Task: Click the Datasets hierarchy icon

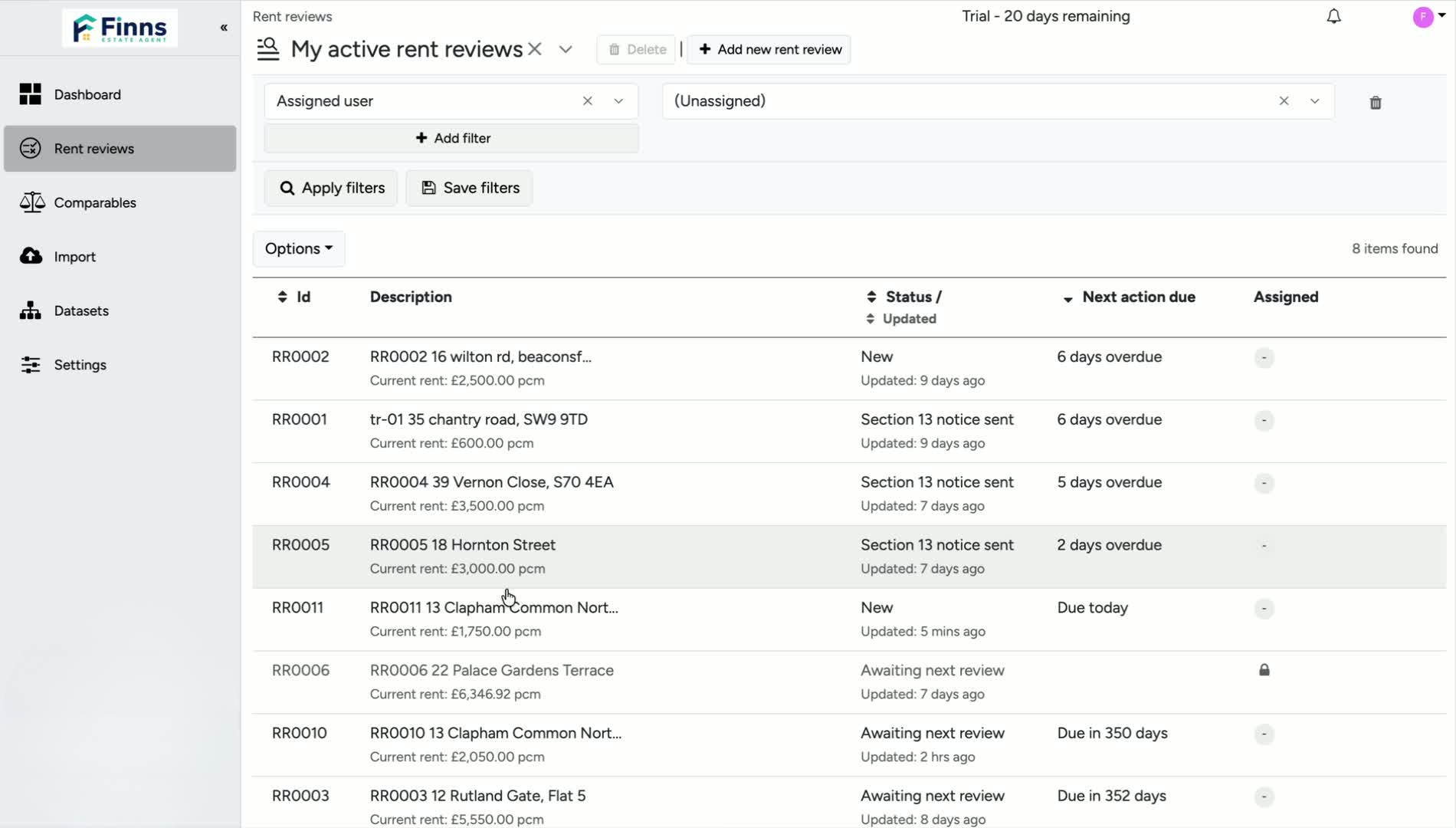Action: (31, 310)
